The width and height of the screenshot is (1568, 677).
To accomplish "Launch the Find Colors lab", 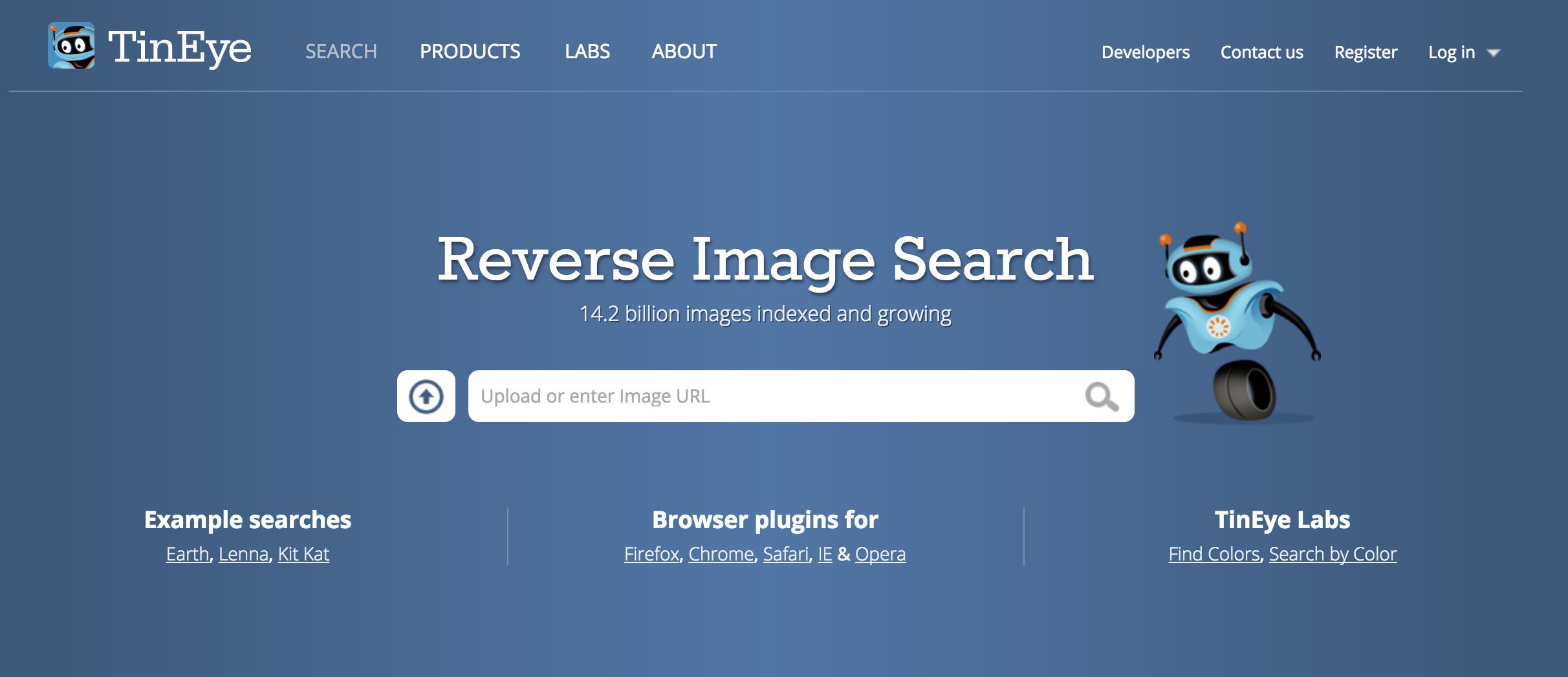I will pyautogui.click(x=1214, y=554).
